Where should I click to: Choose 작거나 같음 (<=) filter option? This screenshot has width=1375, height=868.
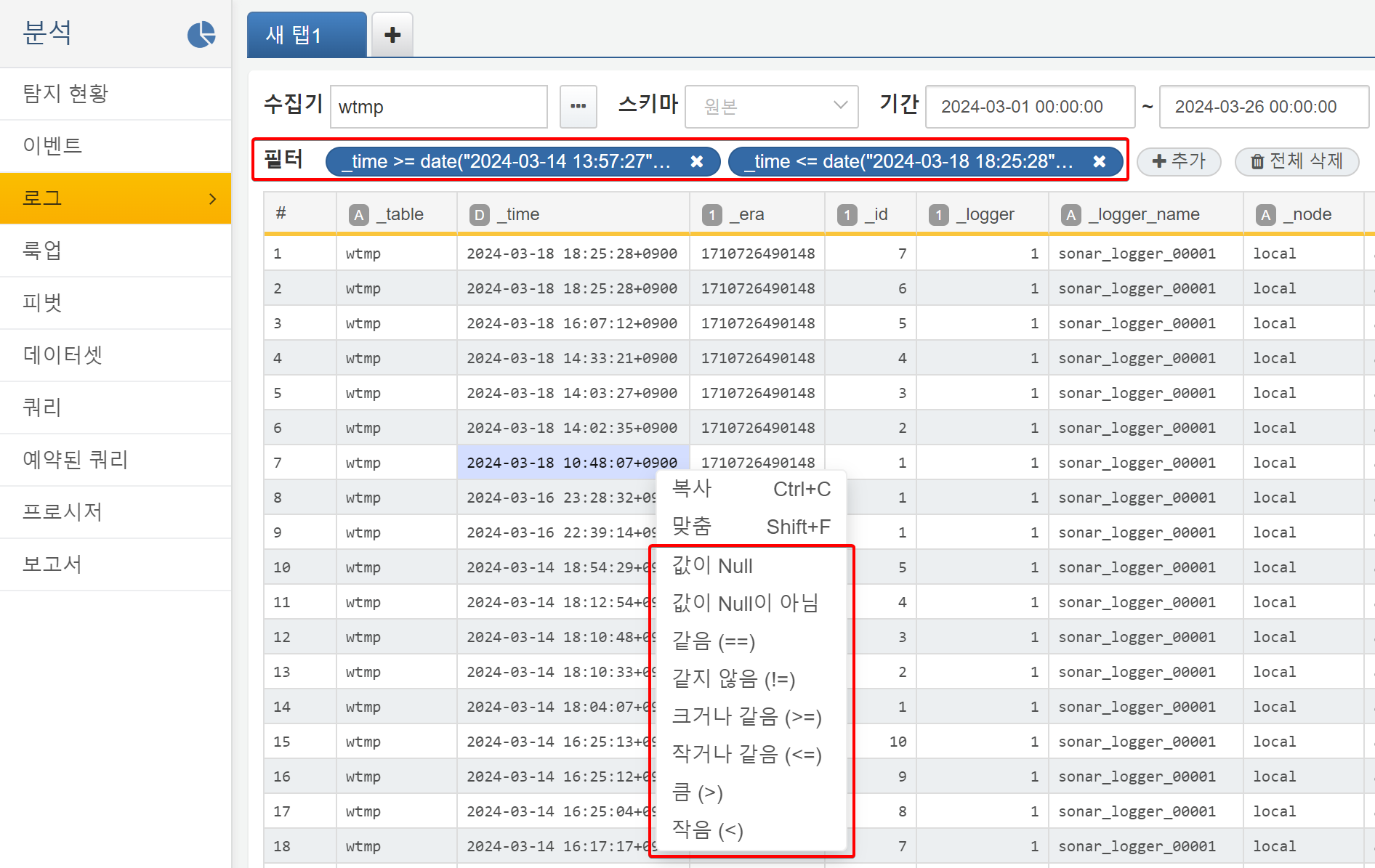coord(751,755)
